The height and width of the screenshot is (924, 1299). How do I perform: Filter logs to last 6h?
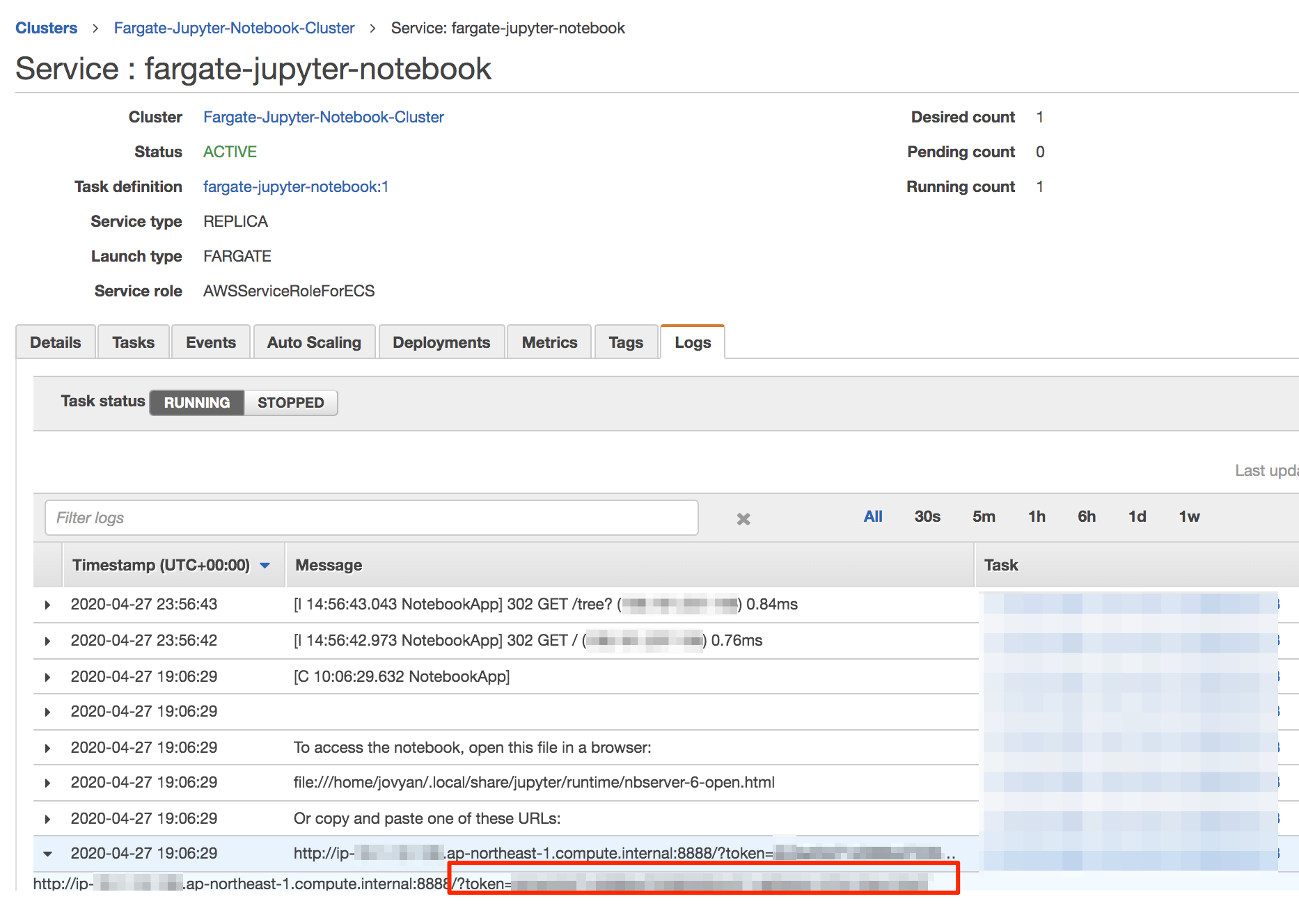click(x=1087, y=516)
